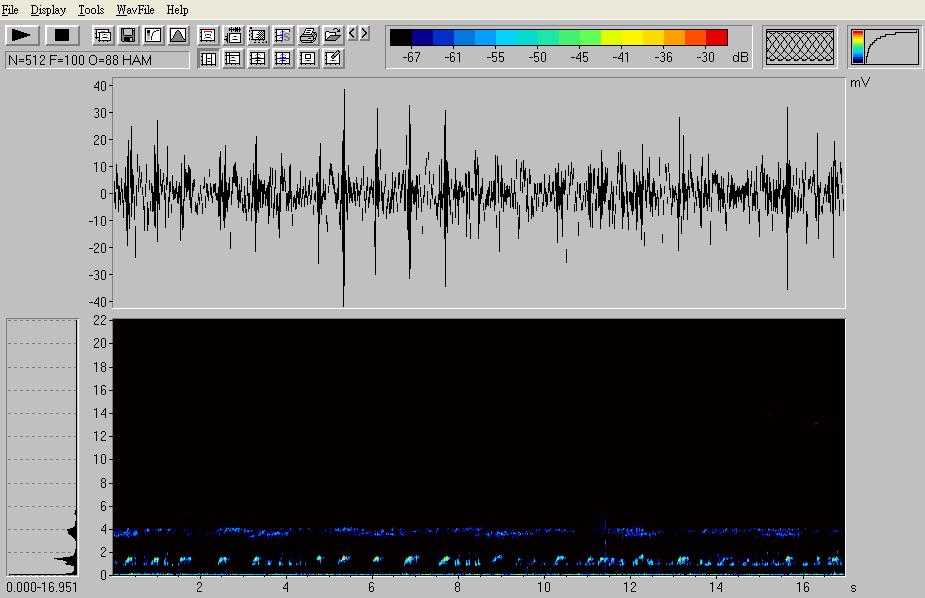
Task: Toggle the blue crosshair cursor button
Action: [283, 59]
